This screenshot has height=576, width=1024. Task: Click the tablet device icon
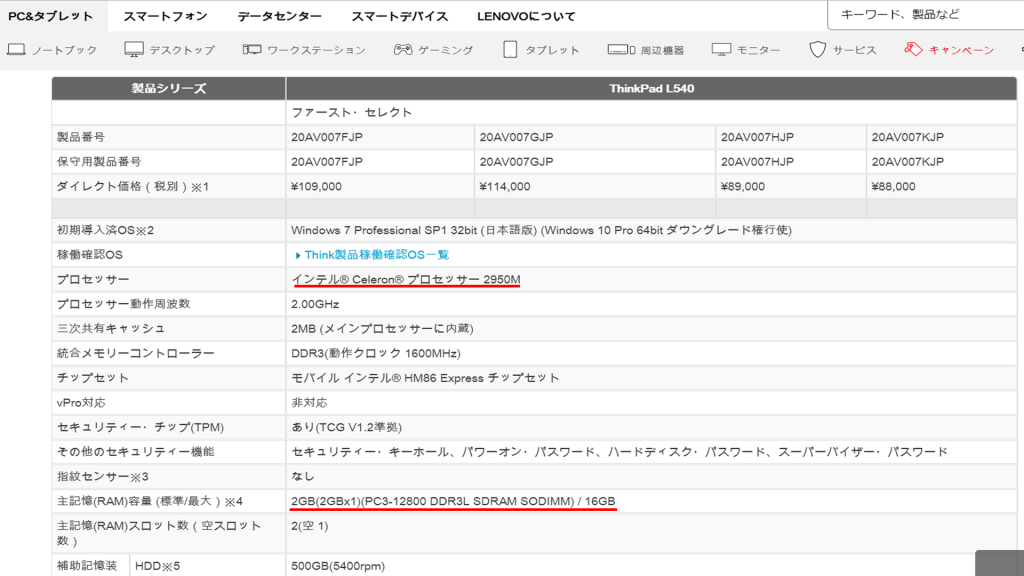[510, 49]
